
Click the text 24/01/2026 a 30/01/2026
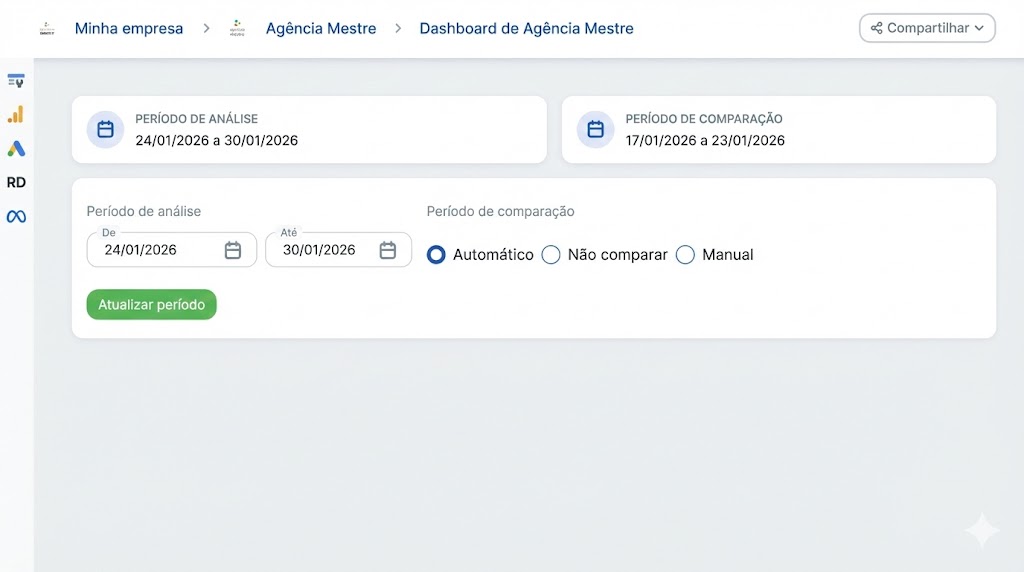[217, 140]
